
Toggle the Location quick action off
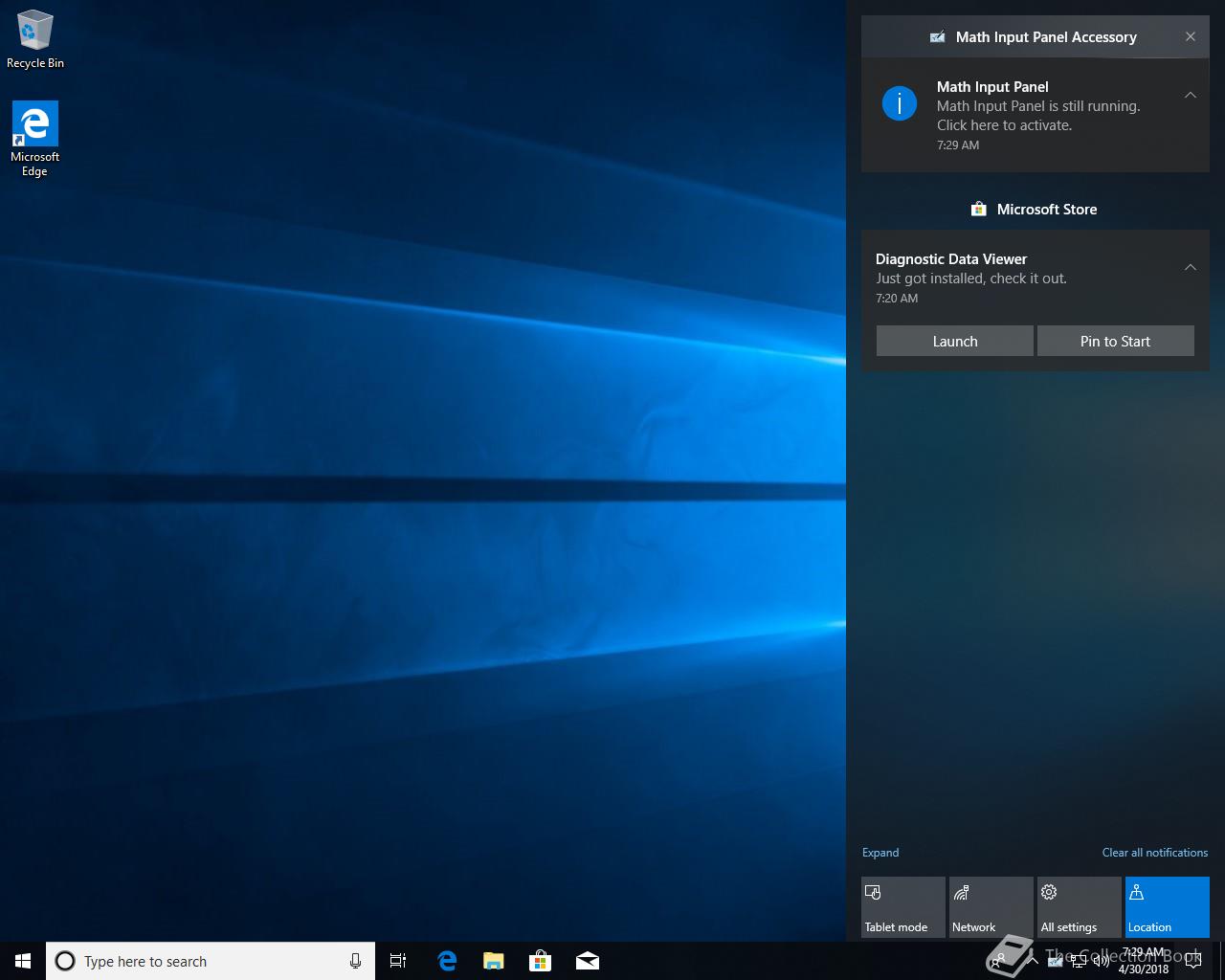(1167, 907)
